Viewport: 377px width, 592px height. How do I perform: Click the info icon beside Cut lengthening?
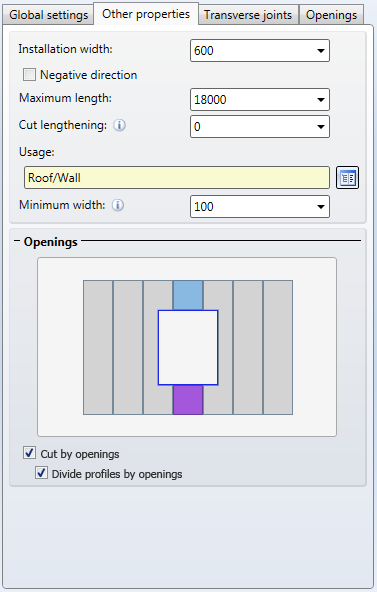click(x=119, y=125)
